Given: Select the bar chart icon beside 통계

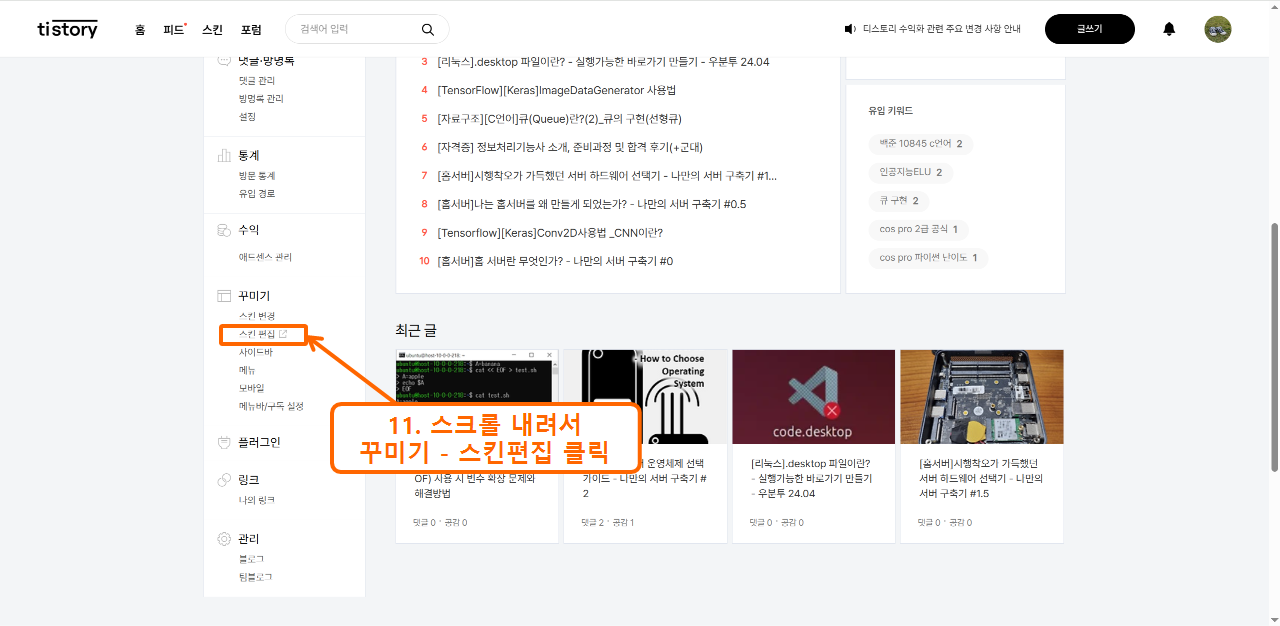Looking at the screenshot, I should click(x=222, y=155).
